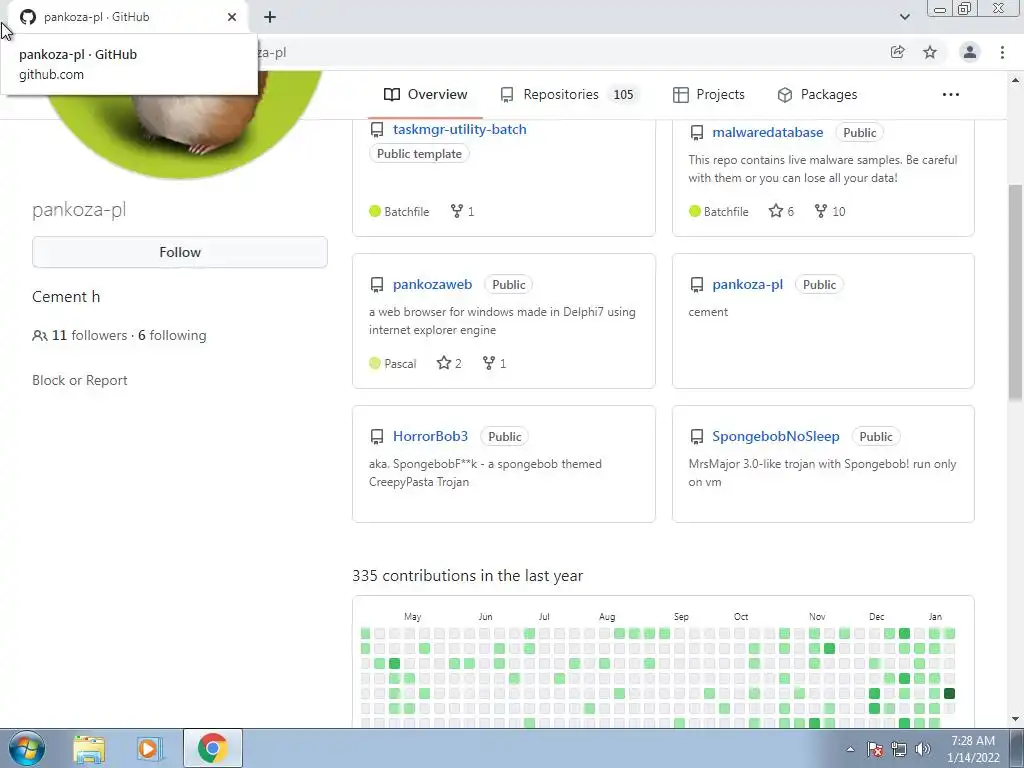This screenshot has height=768, width=1024.
Task: Click repo icon beside taskmgr-utility-batch
Action: [x=377, y=129]
